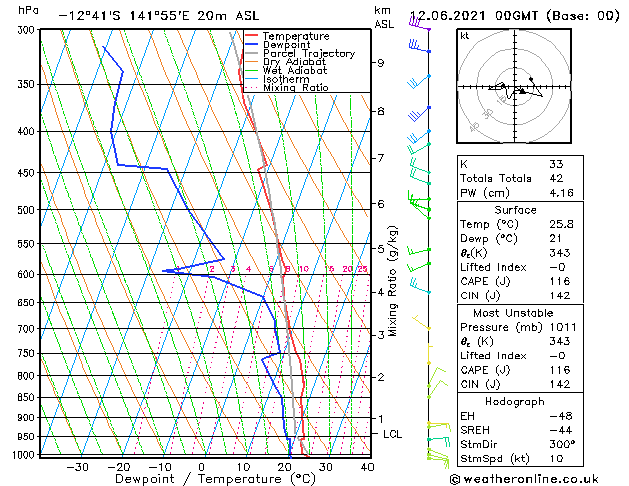Image resolution: width=629 pixels, height=486 pixels.
Task: Click the hodograph plot center
Action: click(515, 87)
